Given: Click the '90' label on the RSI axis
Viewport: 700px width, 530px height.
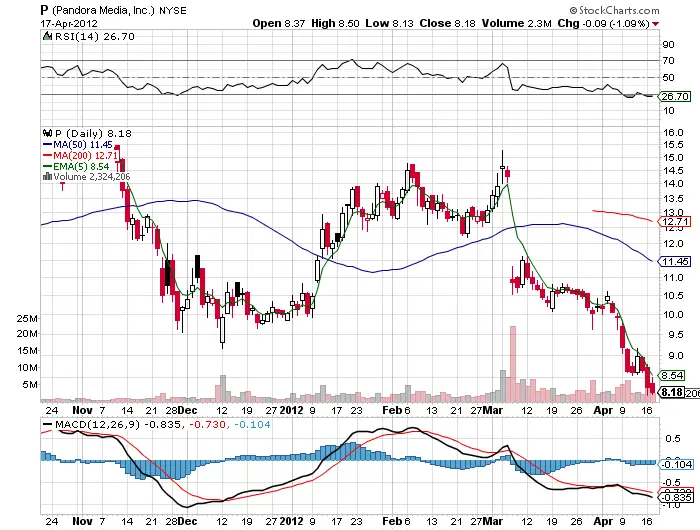Looking at the screenshot, I should click(x=669, y=44).
